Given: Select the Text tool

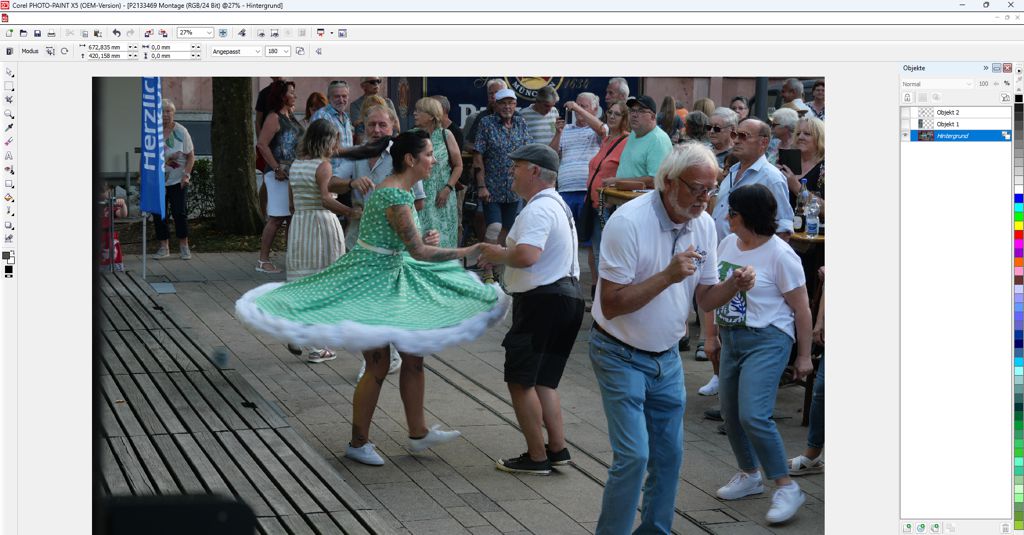Looking at the screenshot, I should pos(9,155).
